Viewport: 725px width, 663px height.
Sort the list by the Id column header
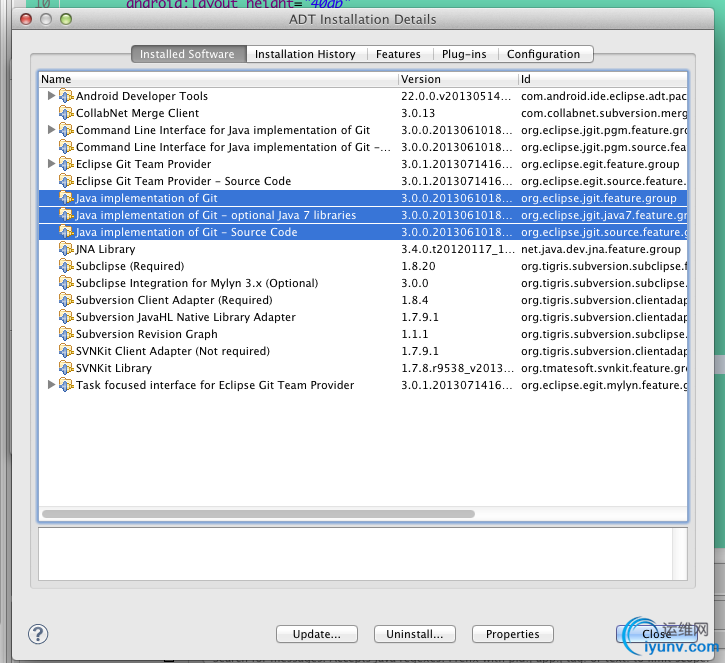(602, 79)
